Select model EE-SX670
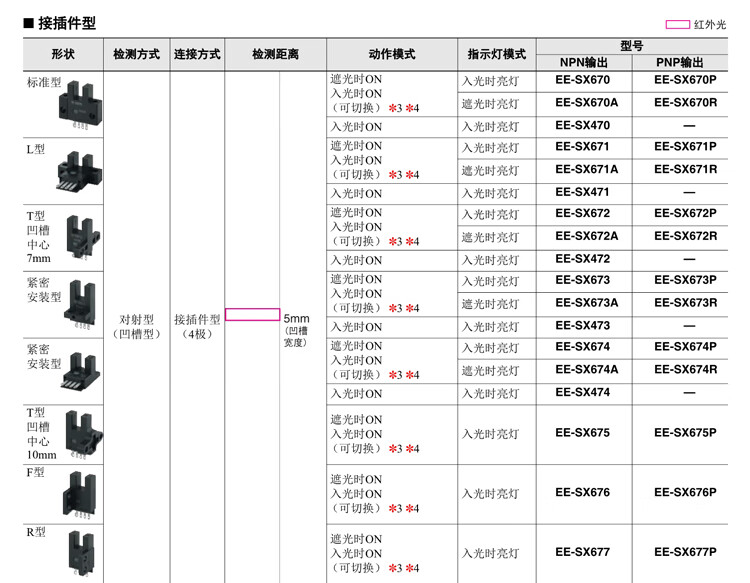Screen dimensions: 750x583 coord(583,80)
